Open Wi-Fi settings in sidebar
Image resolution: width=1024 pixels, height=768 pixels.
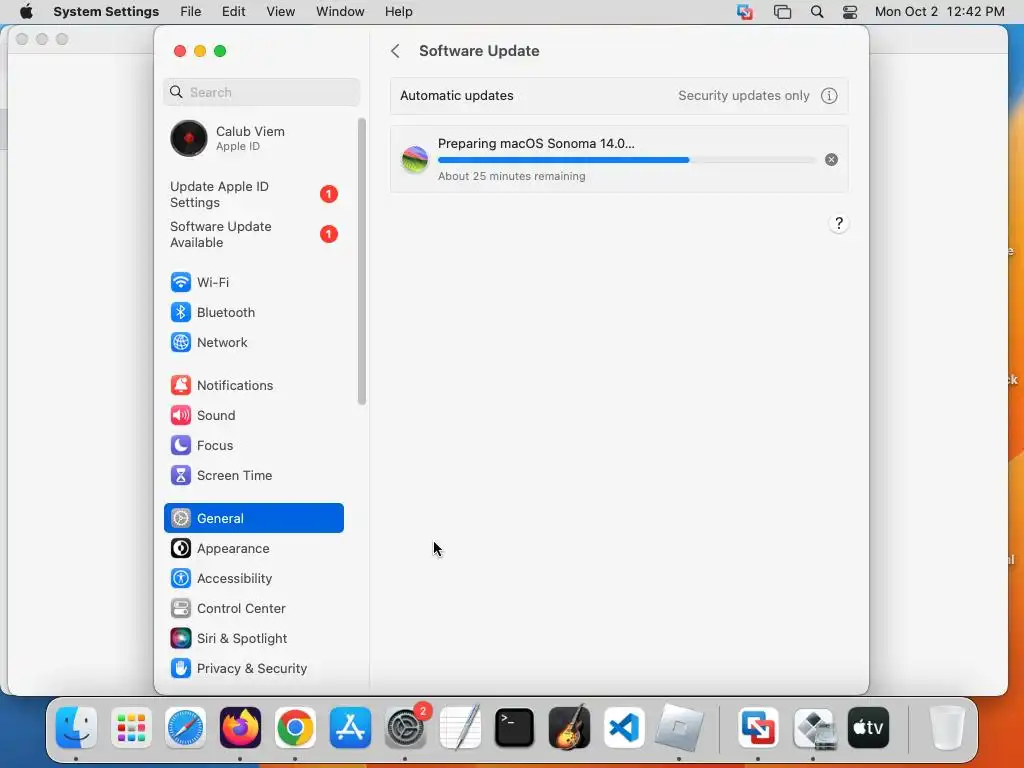(253, 282)
